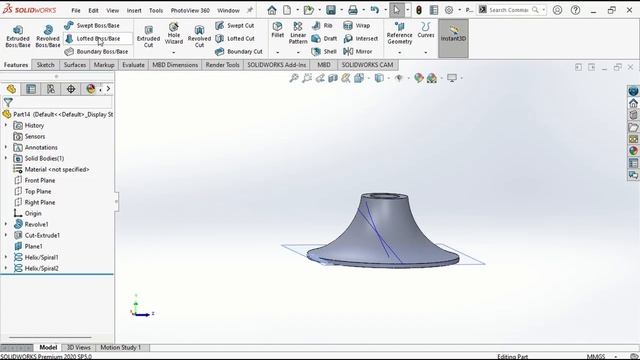Click the Undo icon
640x360 pixels.
(x=374, y=10)
